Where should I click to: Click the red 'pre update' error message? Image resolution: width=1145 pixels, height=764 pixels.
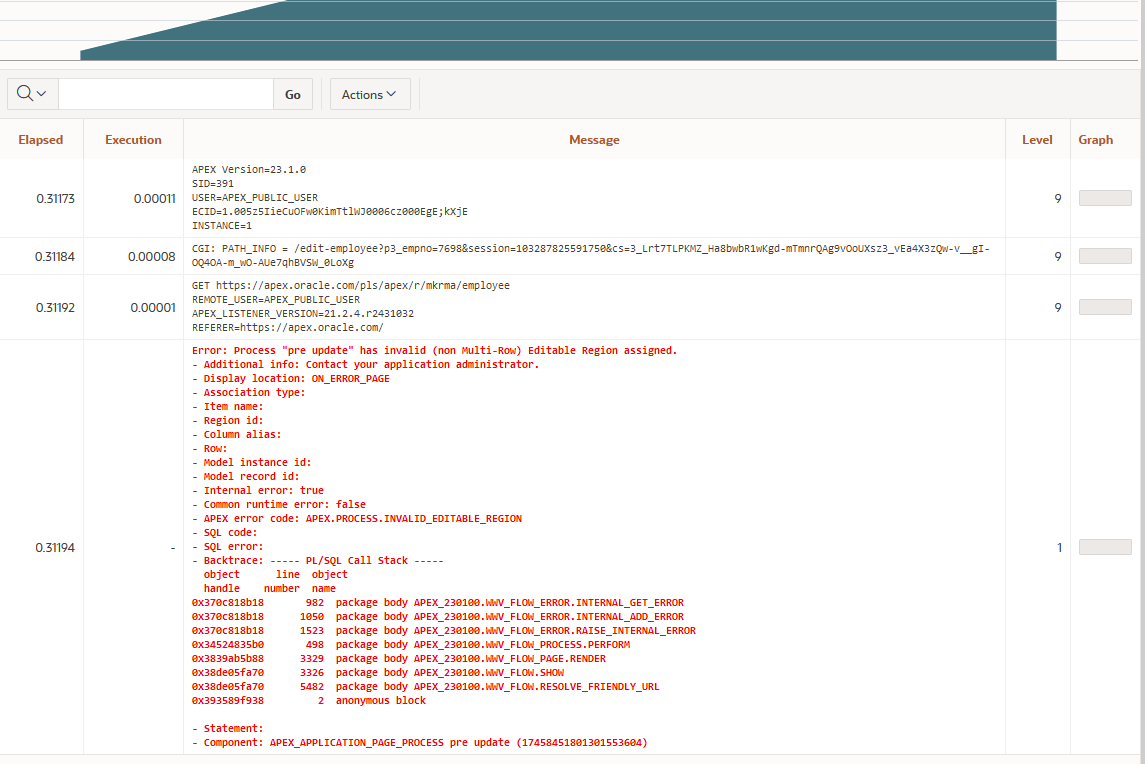[434, 351]
